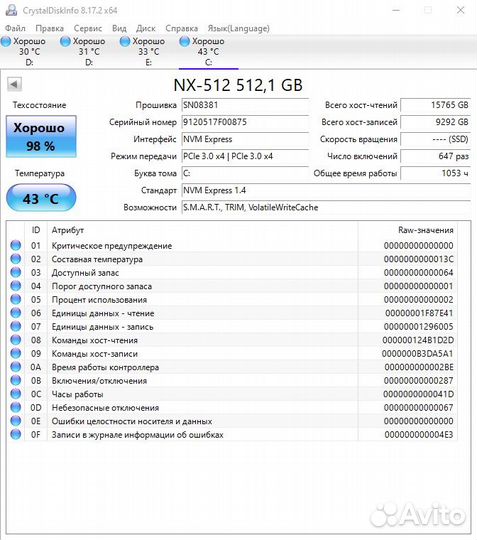
Task: Click the drive letter field C:
Action: (245, 173)
